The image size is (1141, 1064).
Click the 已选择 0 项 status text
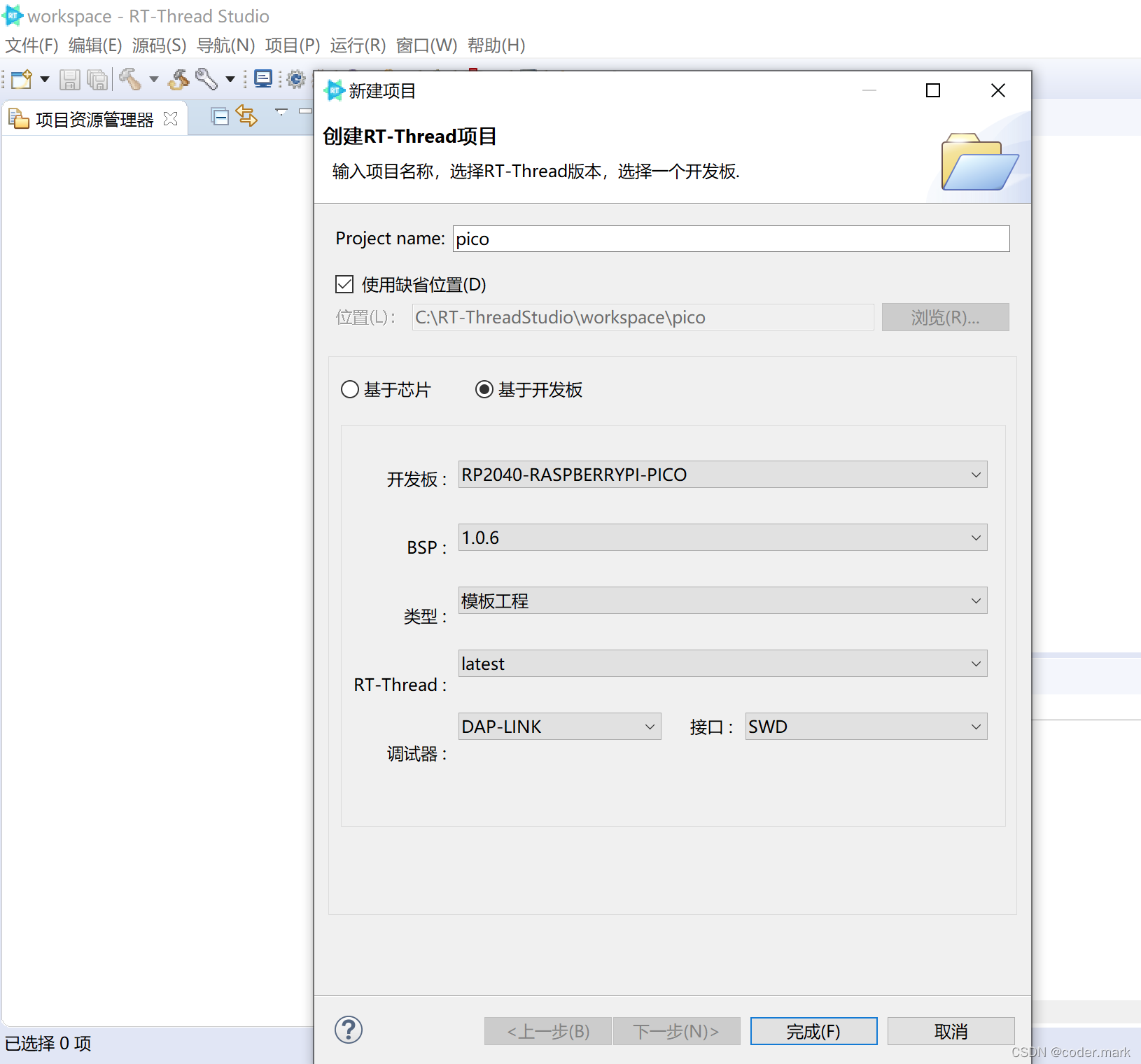pyautogui.click(x=48, y=1043)
